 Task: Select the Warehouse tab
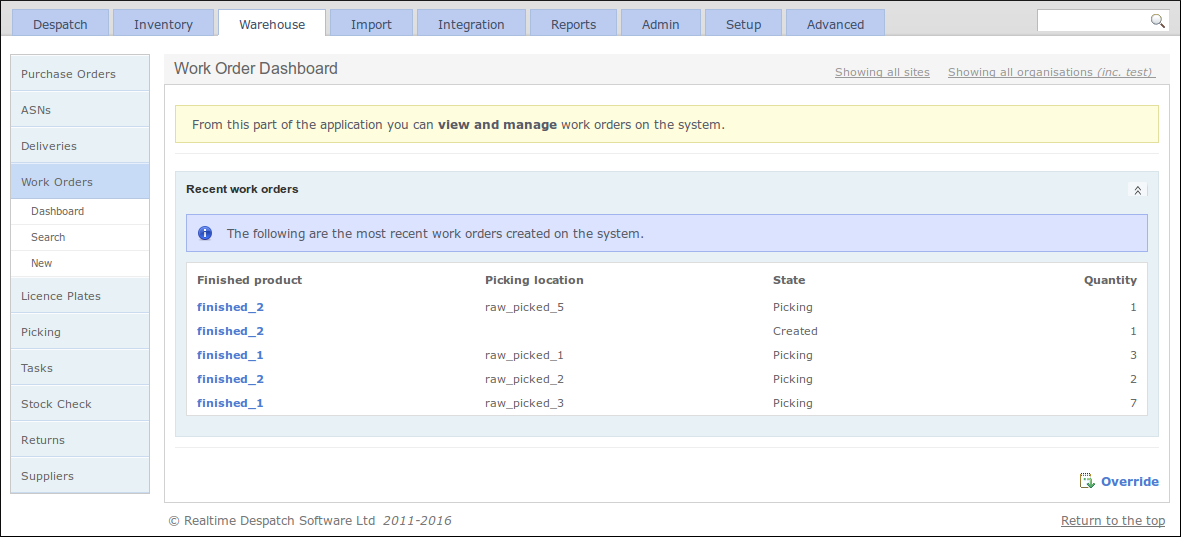pos(272,24)
